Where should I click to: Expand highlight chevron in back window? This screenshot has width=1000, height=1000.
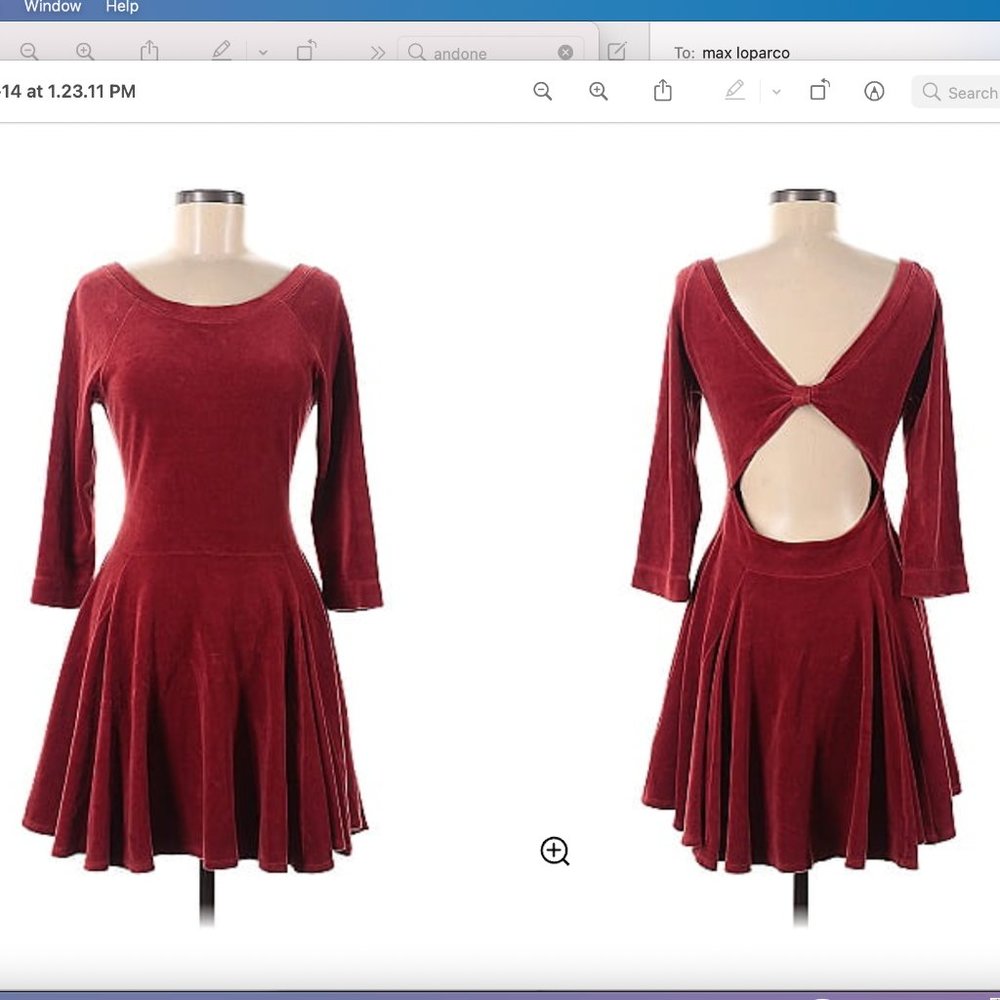[263, 52]
